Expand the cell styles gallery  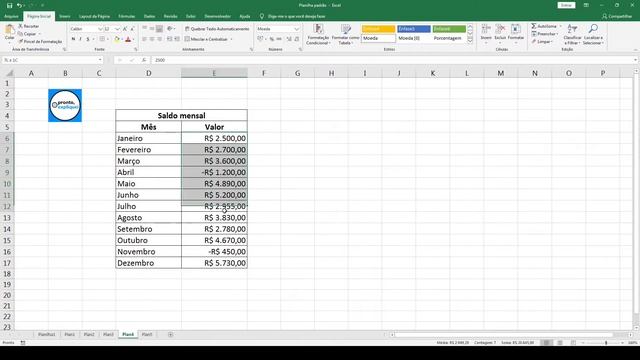click(x=470, y=40)
